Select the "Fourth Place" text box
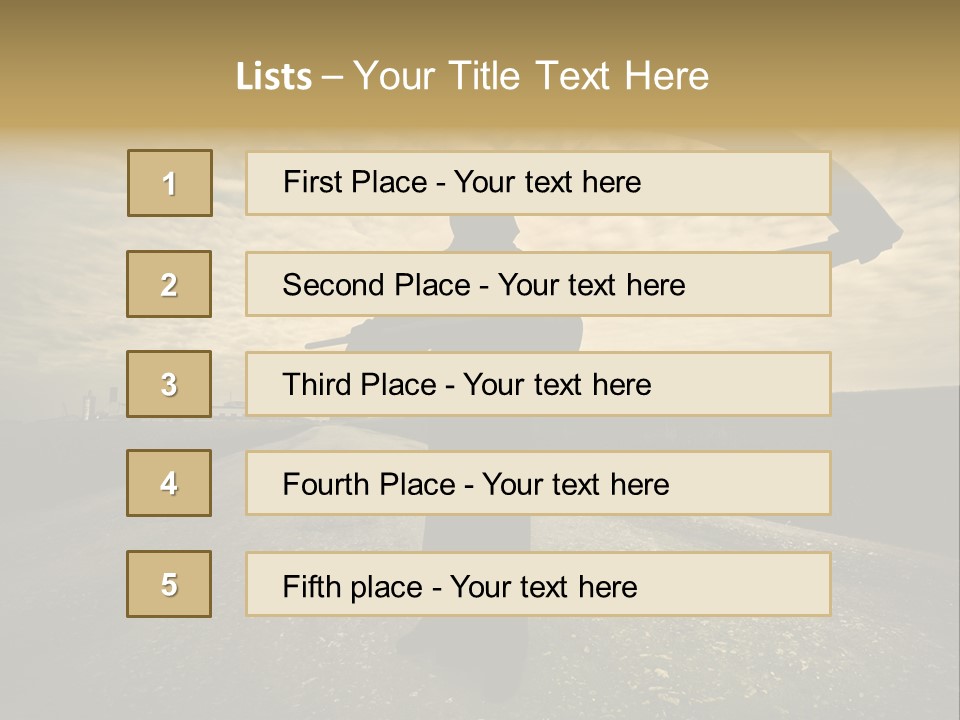 [x=538, y=484]
